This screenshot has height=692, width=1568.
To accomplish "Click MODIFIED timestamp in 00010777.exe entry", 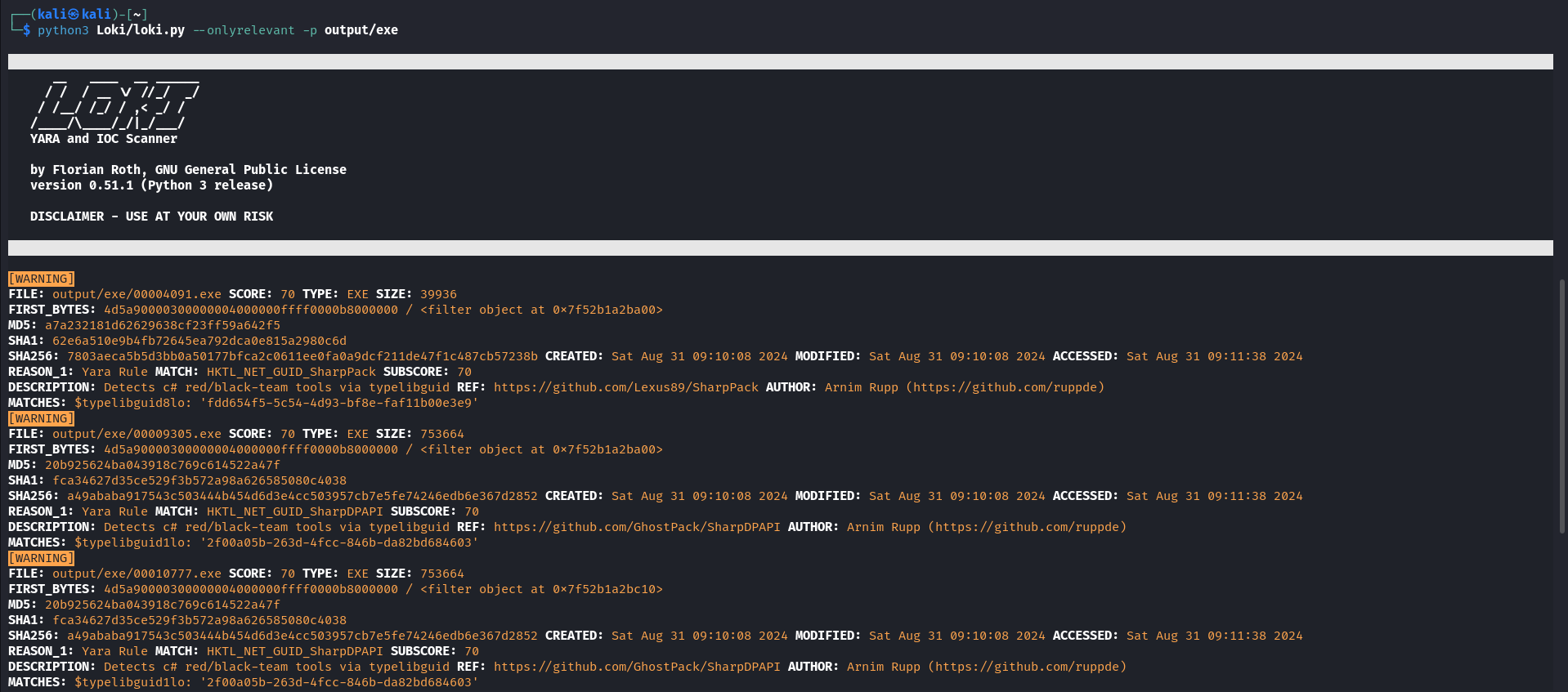I will (x=957, y=636).
